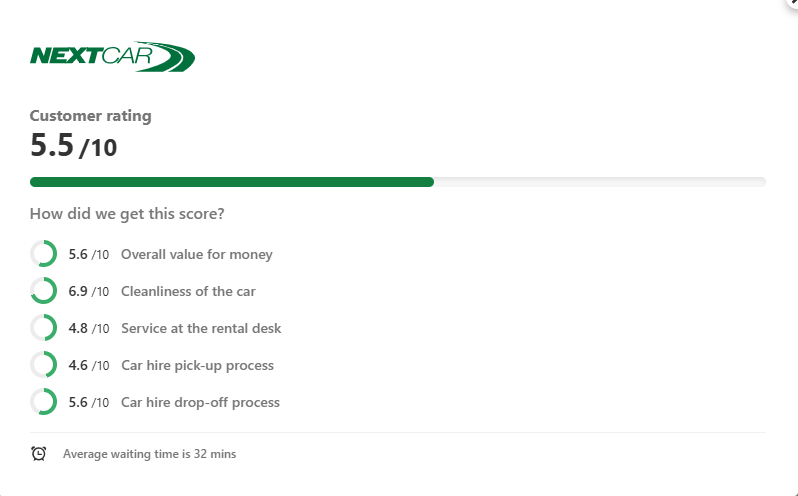Click the ring icon for Cleanliness of the car
This screenshot has height=496, width=798.
43,291
